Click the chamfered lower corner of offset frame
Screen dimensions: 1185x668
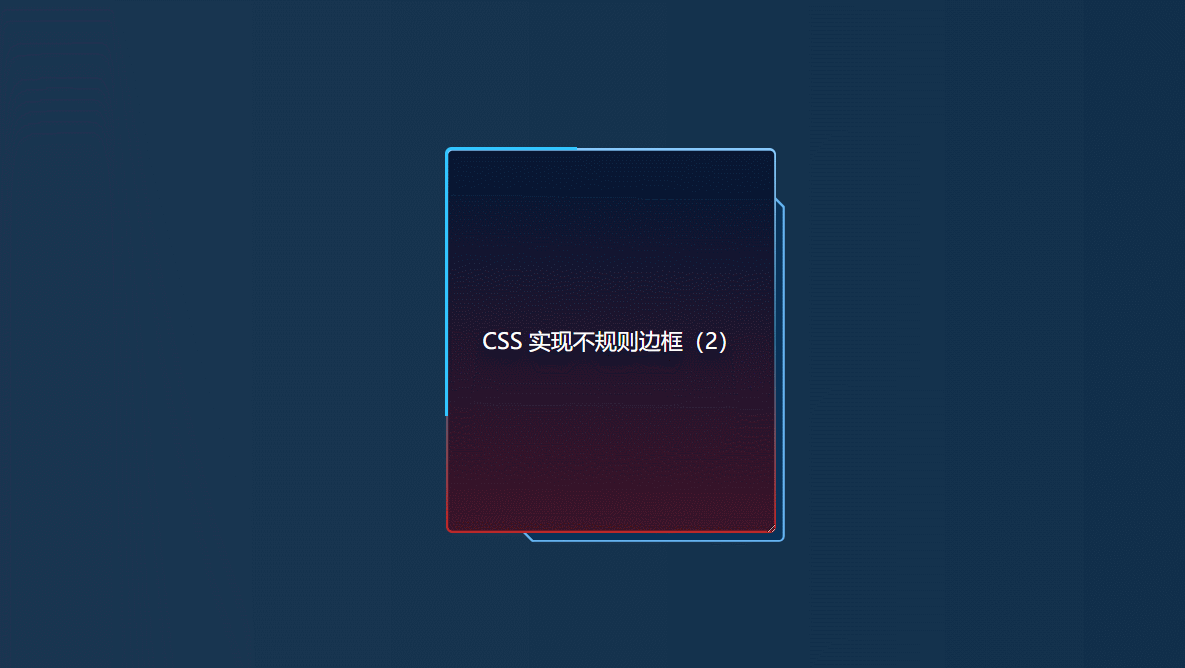click(529, 537)
